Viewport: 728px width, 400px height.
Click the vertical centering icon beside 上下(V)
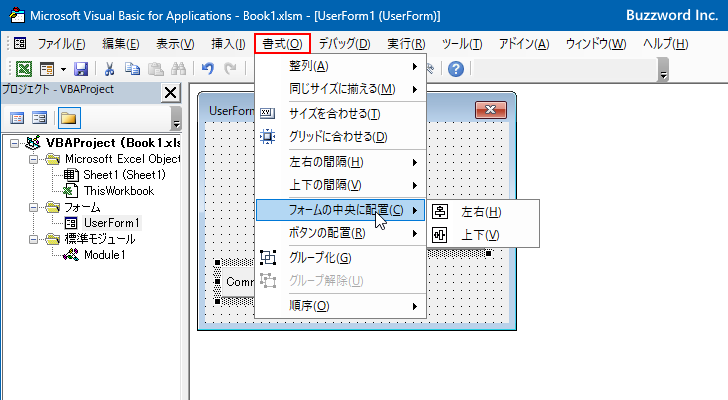[x=440, y=235]
